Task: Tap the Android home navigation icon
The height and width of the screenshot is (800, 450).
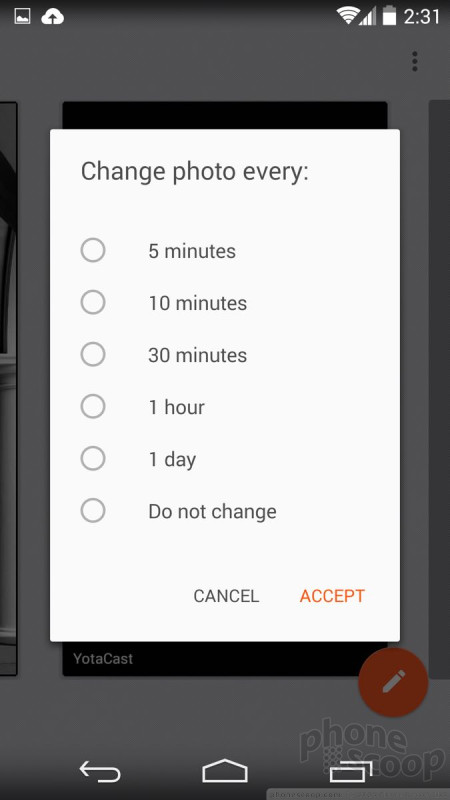Action: (x=225, y=771)
